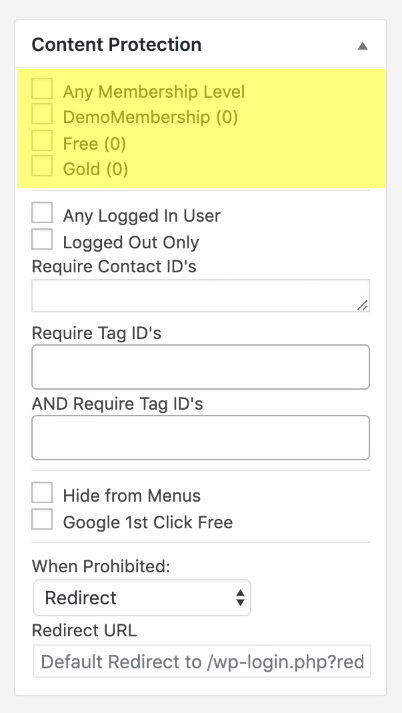Click the Require Contact ID's text area
402x713 pixels.
tap(201, 296)
